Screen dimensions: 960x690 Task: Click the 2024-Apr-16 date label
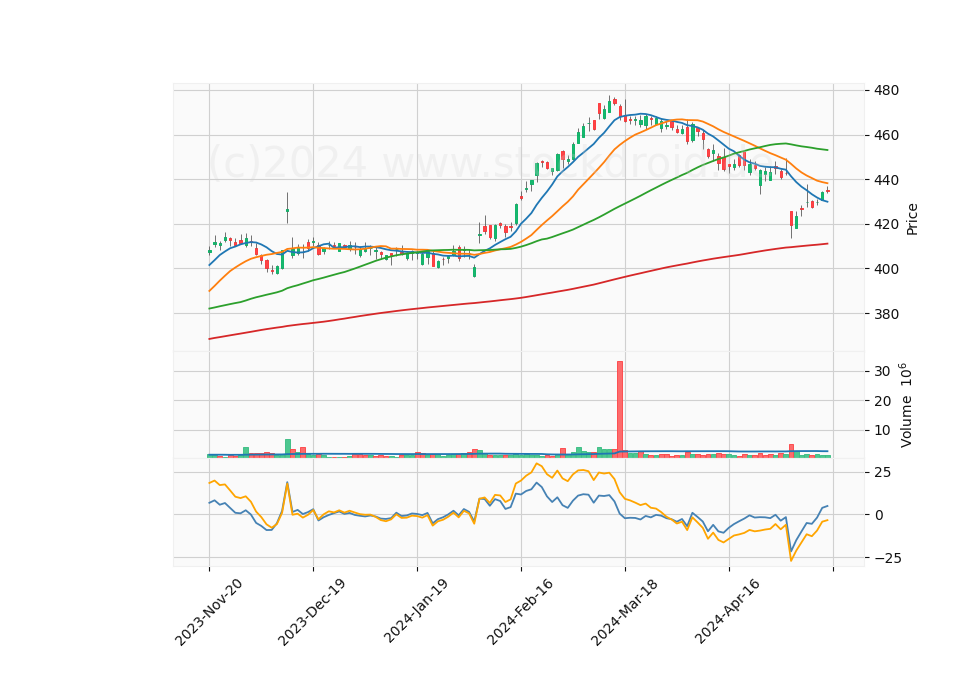(728, 612)
